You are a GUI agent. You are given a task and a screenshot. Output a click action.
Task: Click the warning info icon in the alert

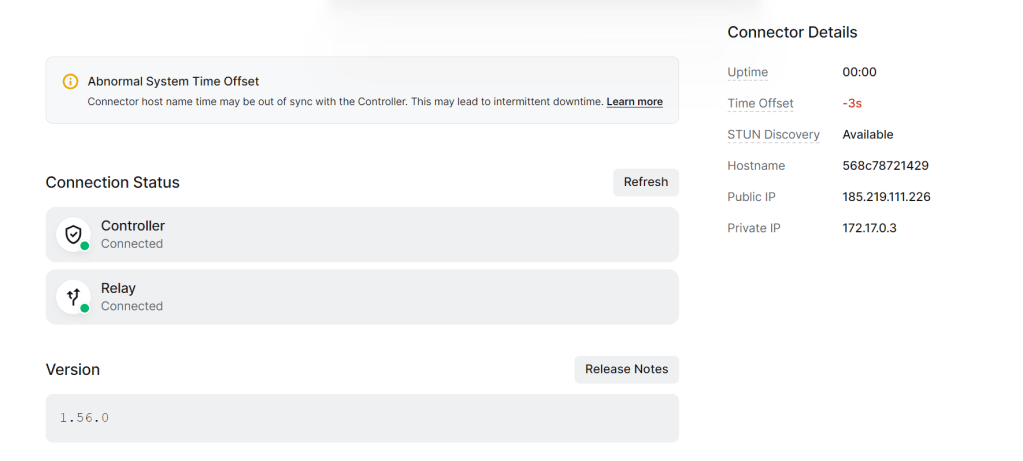tap(70, 82)
